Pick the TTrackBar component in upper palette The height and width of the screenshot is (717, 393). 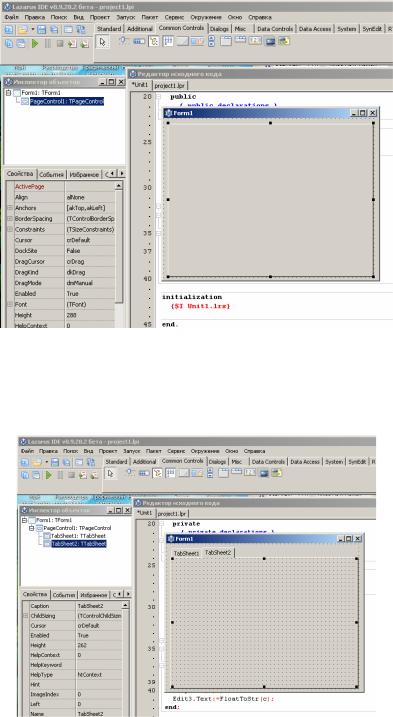point(124,41)
